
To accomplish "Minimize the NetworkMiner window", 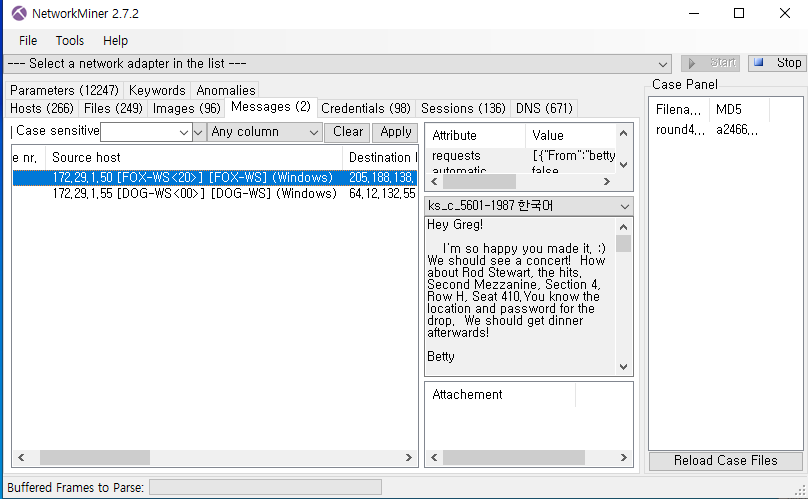I will tap(694, 13).
